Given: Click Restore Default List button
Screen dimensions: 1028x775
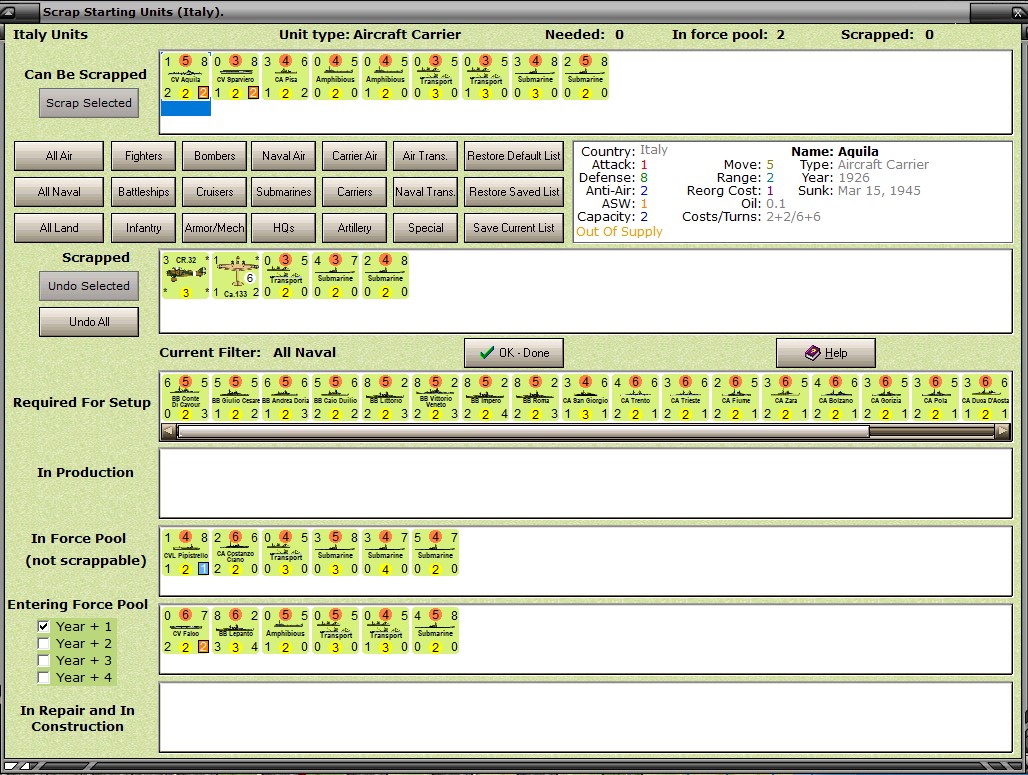Looking at the screenshot, I should tap(514, 156).
